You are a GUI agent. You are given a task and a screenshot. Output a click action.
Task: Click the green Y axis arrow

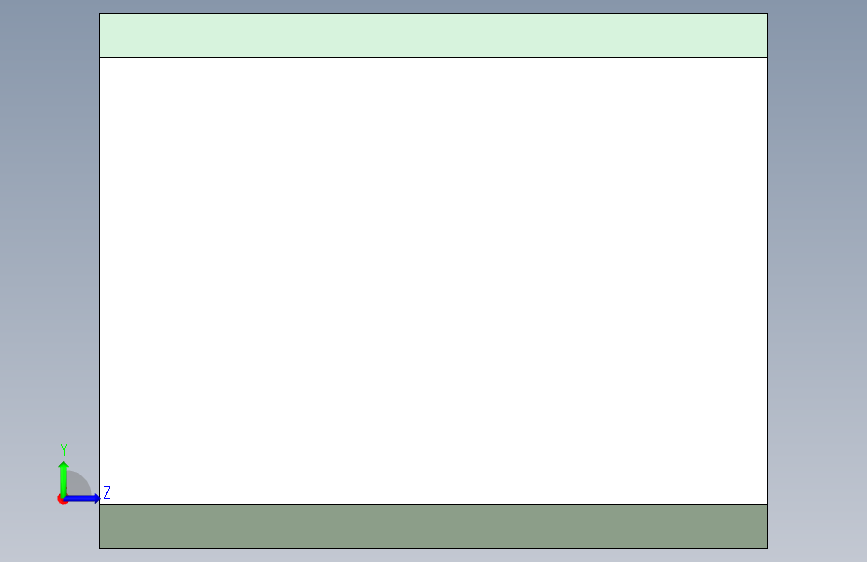pyautogui.click(x=63, y=479)
